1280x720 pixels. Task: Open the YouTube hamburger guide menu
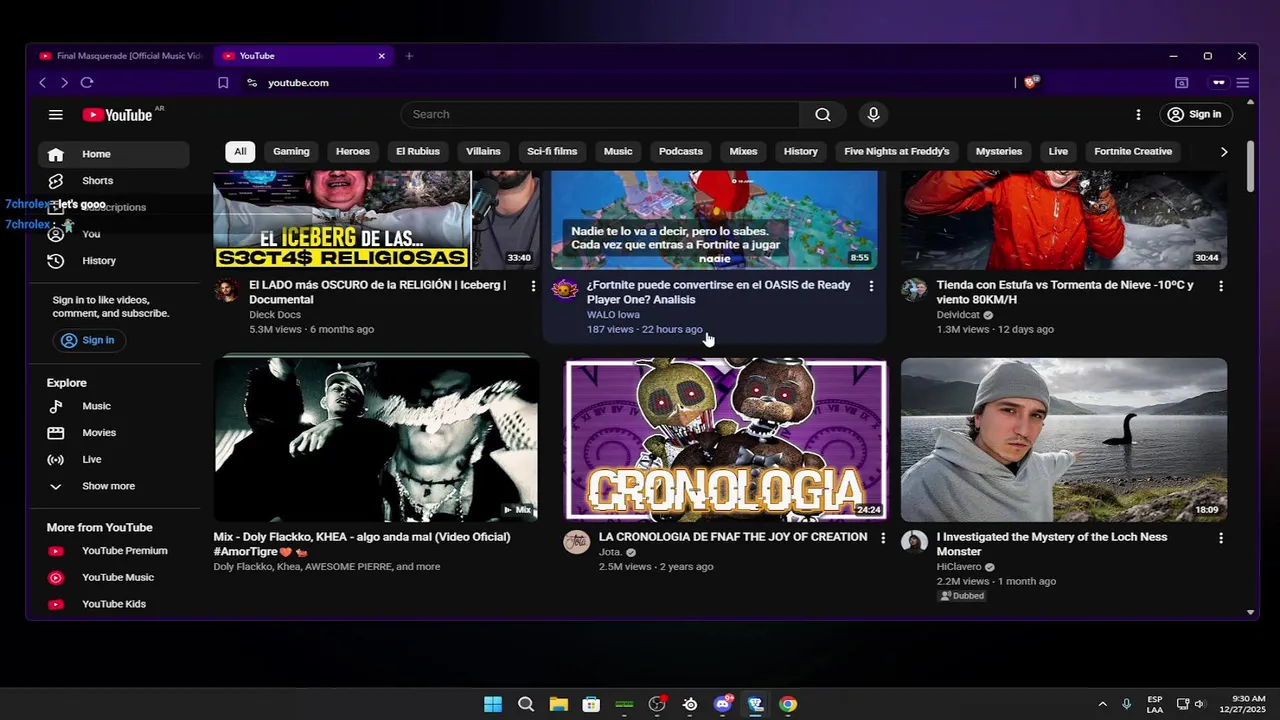(x=56, y=115)
